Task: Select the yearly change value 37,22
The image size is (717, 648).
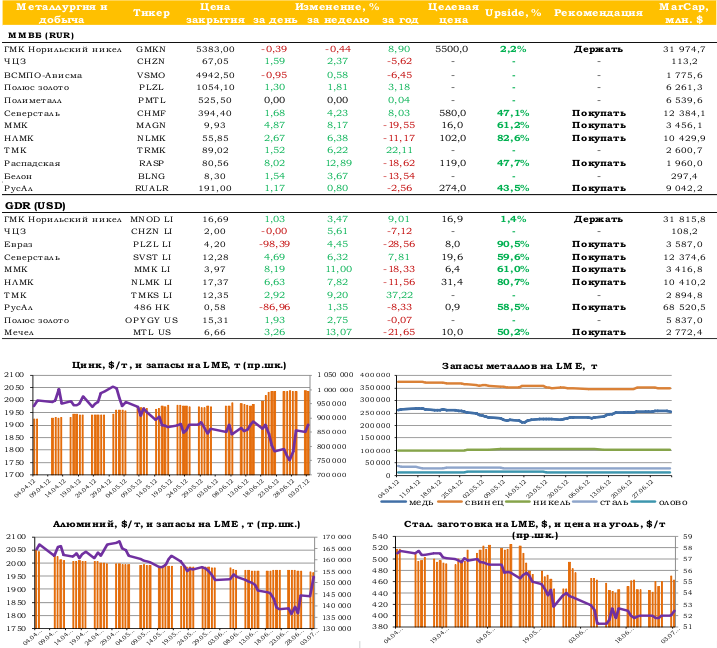Action: (x=399, y=295)
